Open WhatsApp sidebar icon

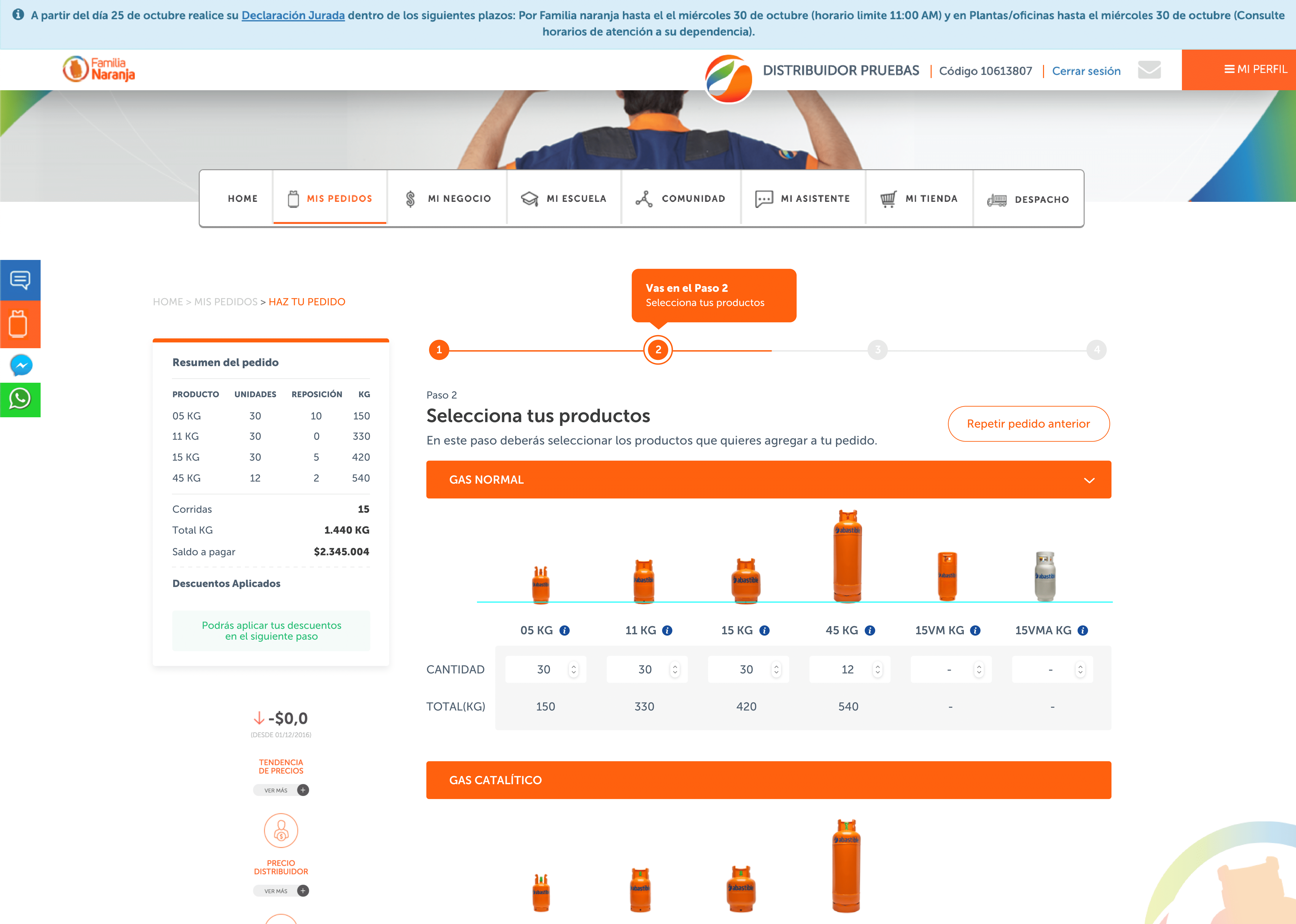20,400
